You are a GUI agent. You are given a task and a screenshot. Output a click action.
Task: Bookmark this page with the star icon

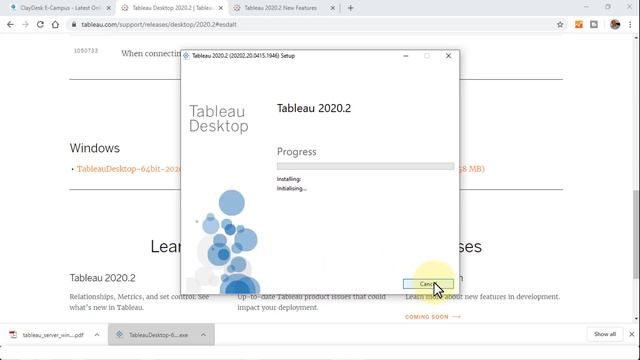coord(560,24)
